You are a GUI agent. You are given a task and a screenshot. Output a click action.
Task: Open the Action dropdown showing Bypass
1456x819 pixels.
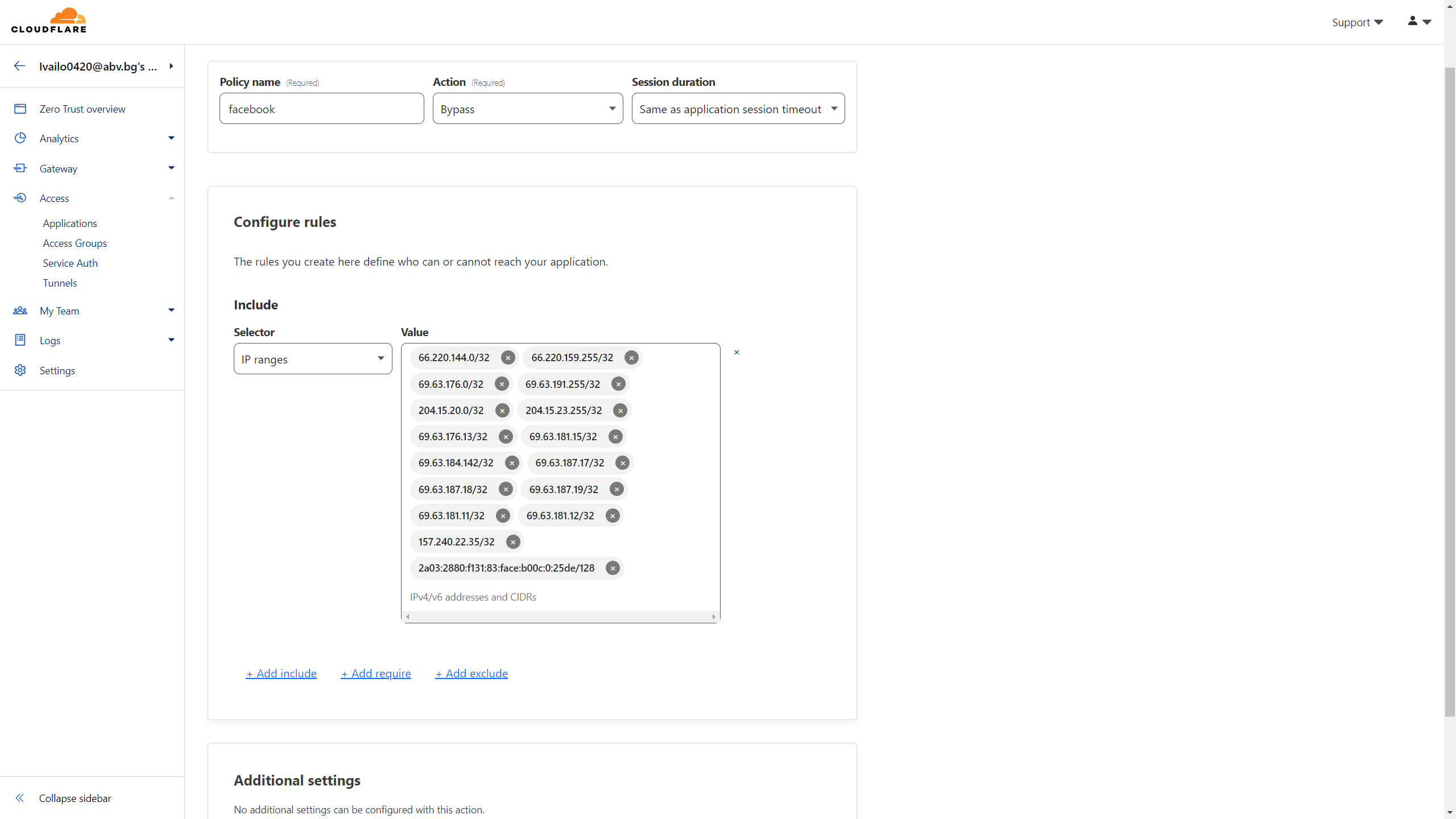527,109
